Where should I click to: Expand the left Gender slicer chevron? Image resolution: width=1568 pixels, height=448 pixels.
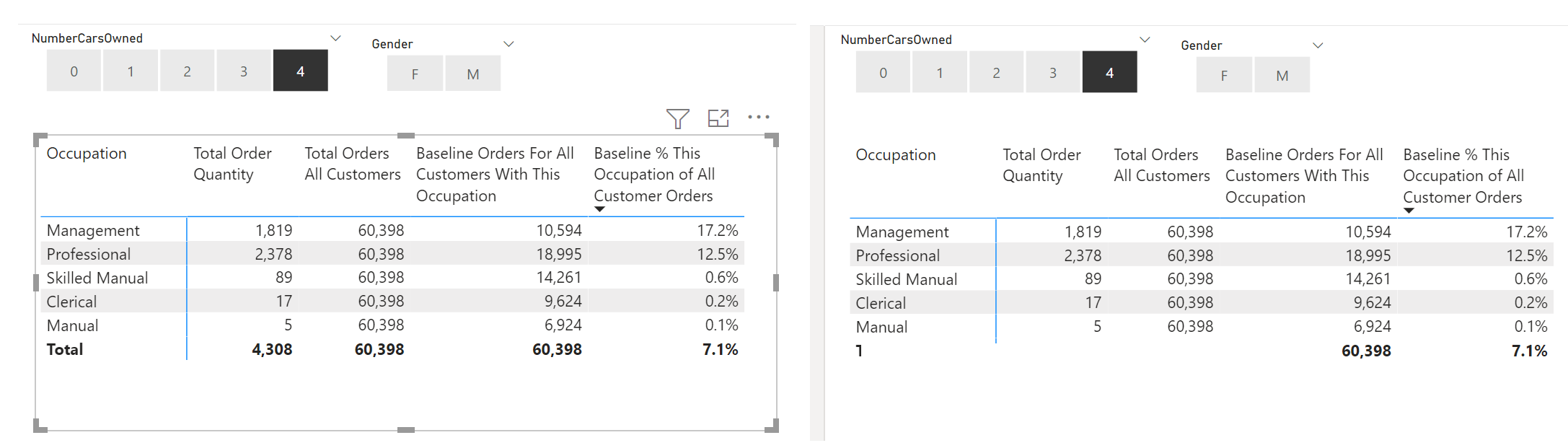pos(508,44)
